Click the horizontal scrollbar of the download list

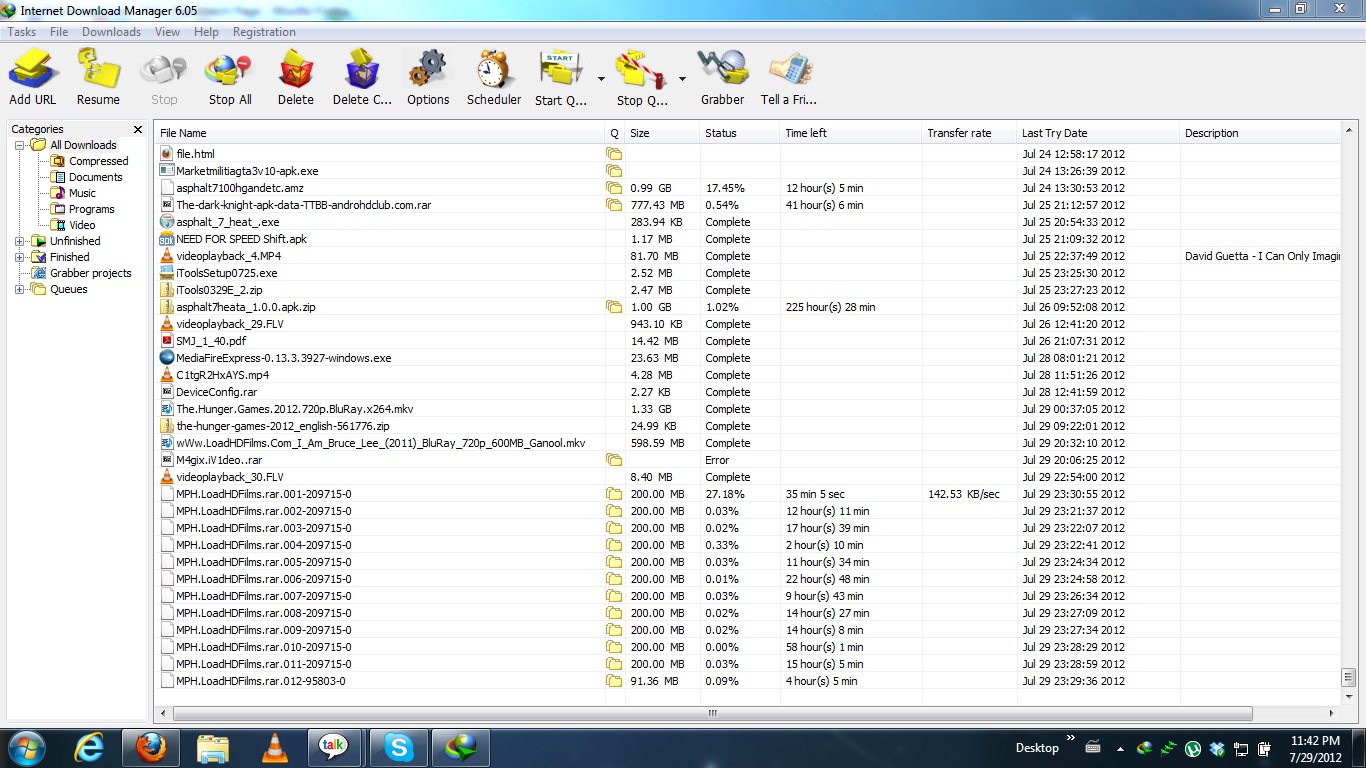tap(712, 713)
